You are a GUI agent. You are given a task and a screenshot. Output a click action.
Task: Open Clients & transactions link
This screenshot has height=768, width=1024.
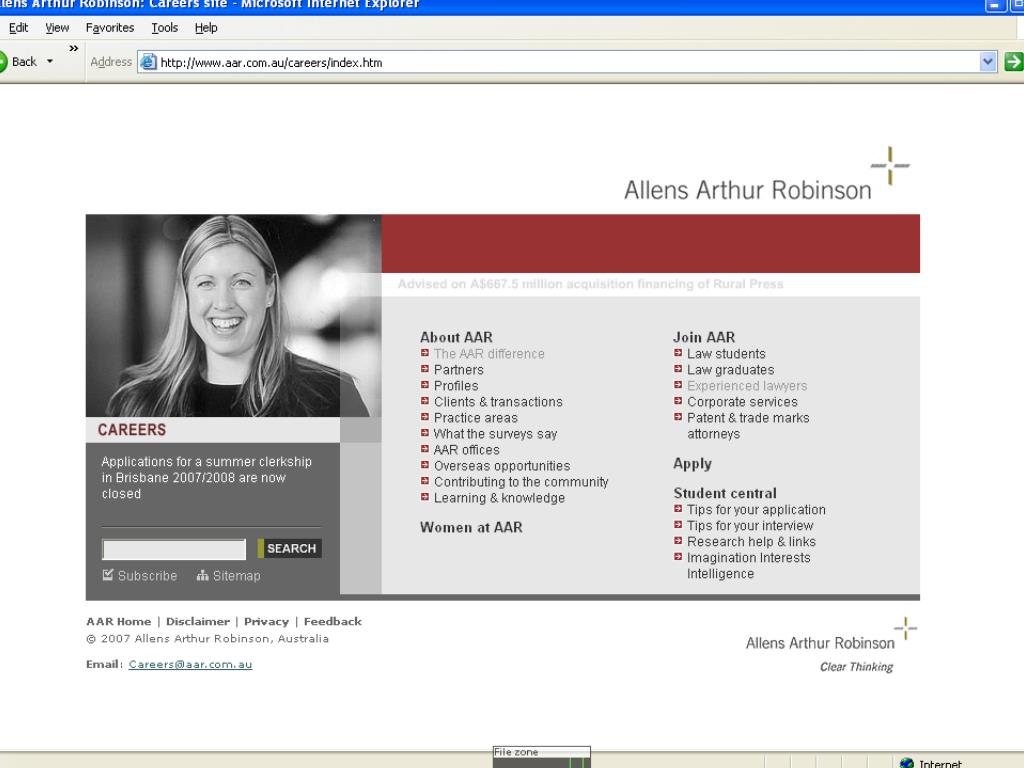coord(498,402)
